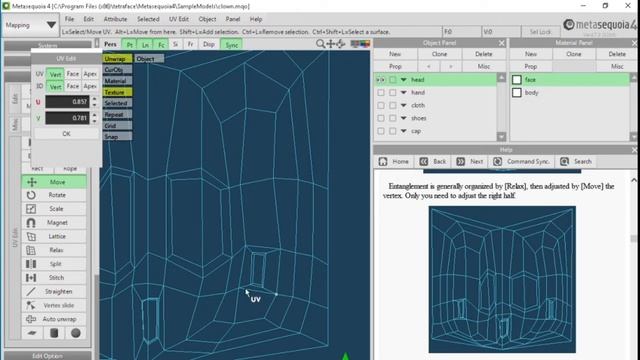640x360 pixels.
Task: Click the Home icon in Help panel
Action: pos(383,162)
